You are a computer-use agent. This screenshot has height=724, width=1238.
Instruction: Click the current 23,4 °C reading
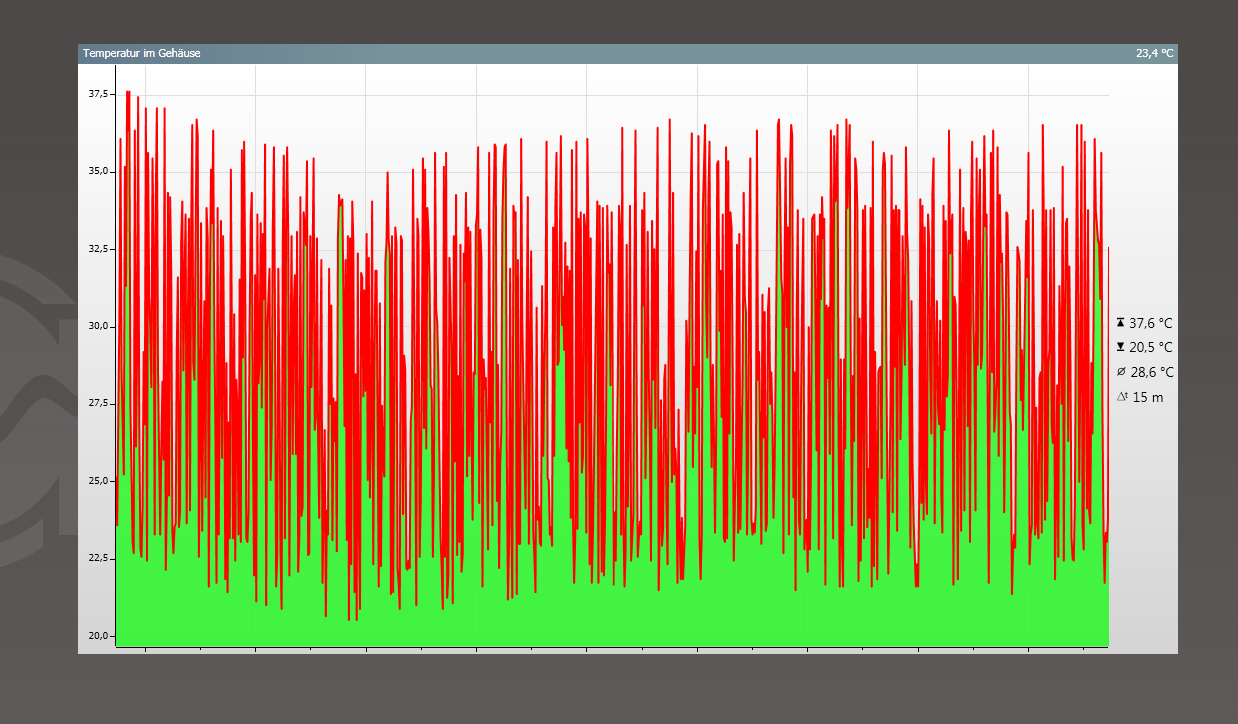tap(1154, 53)
